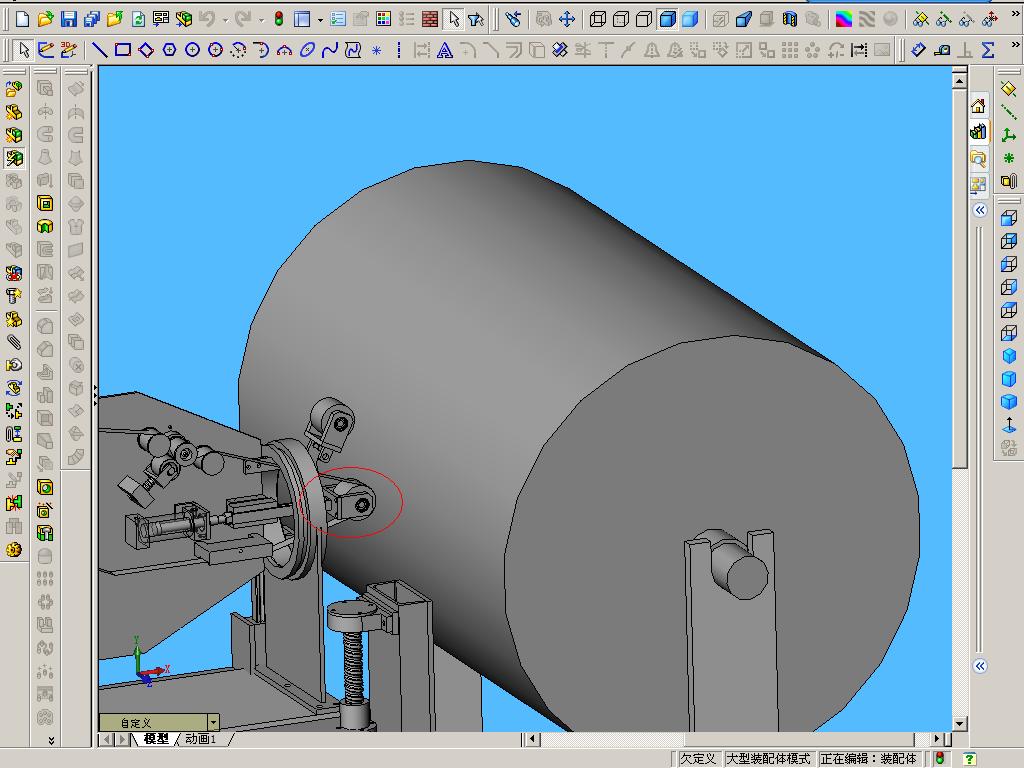The width and height of the screenshot is (1024, 768).
Task: Switch to Hidden Lines Visible display mode
Action: click(620, 20)
